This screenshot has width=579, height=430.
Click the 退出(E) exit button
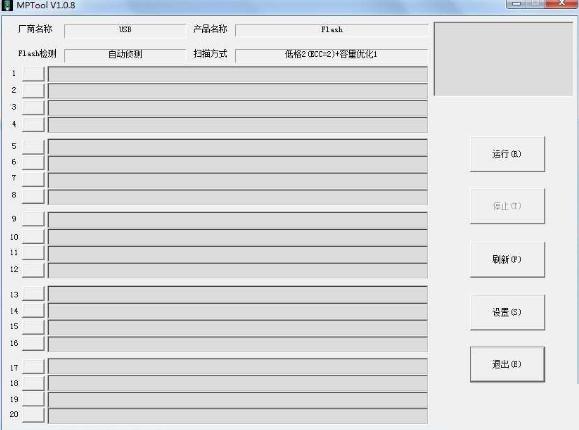[x=507, y=364]
